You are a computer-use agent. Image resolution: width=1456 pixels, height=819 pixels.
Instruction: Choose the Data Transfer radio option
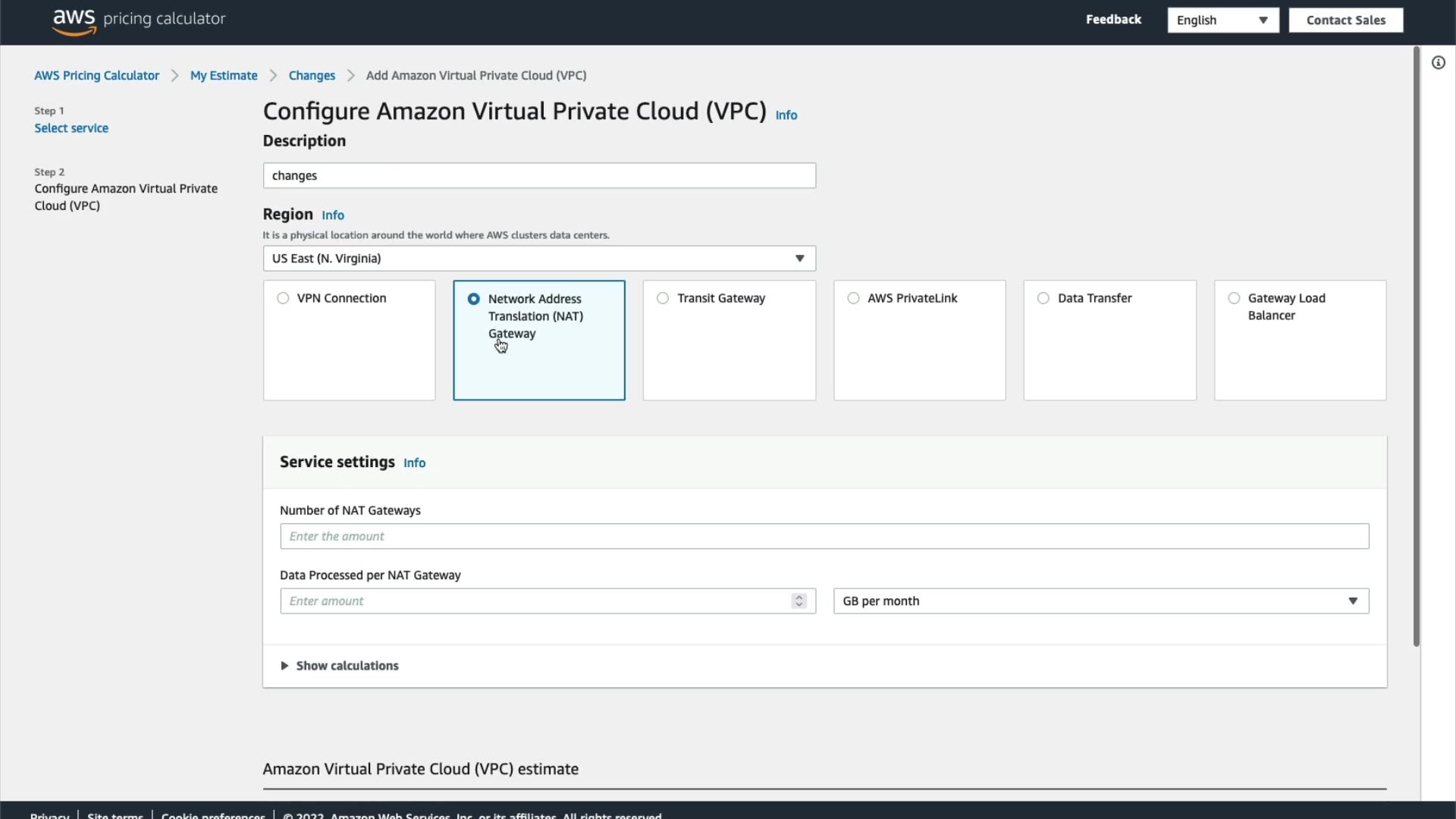[x=1043, y=299]
